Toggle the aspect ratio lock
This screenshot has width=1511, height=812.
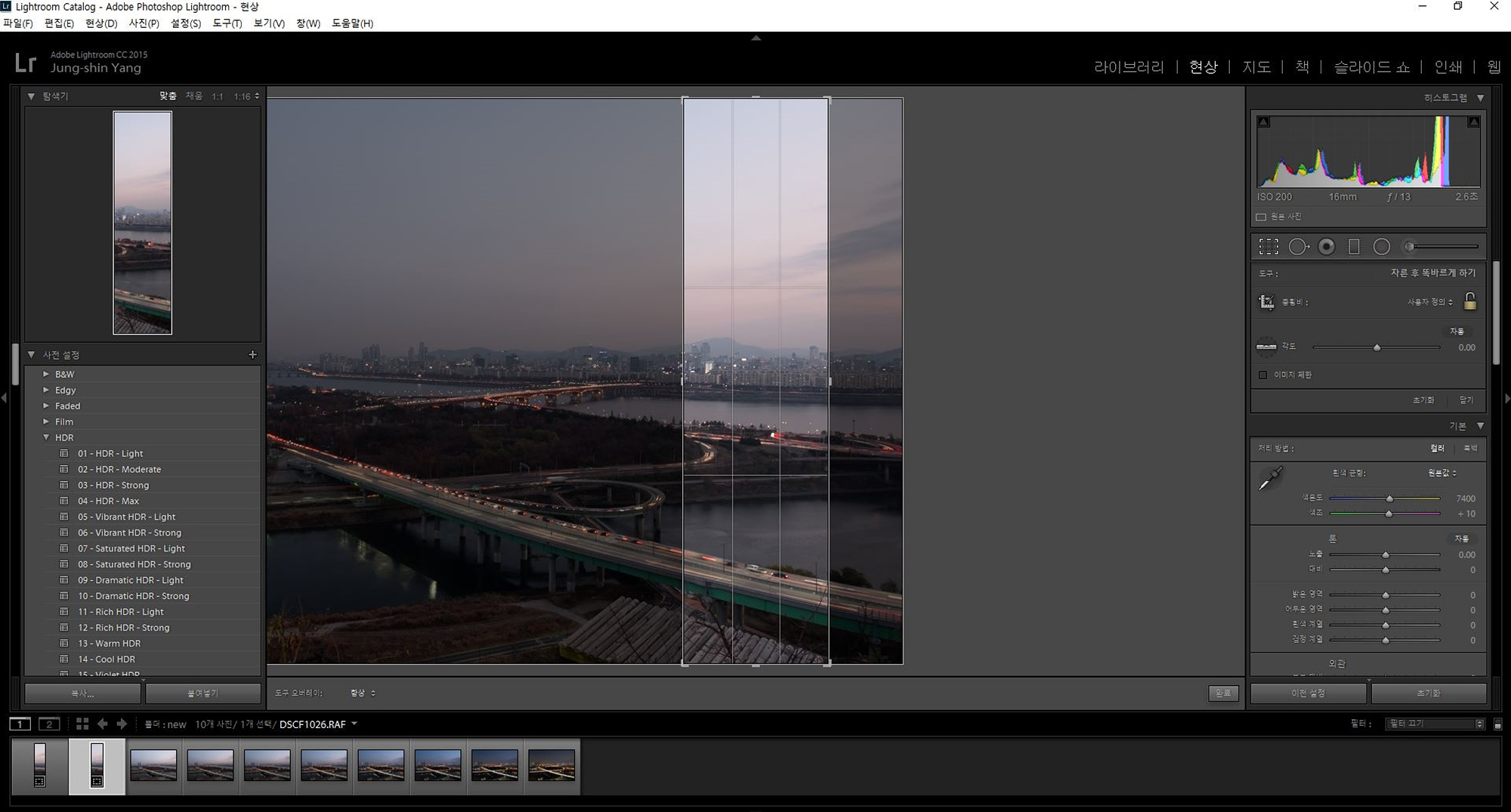(x=1469, y=301)
